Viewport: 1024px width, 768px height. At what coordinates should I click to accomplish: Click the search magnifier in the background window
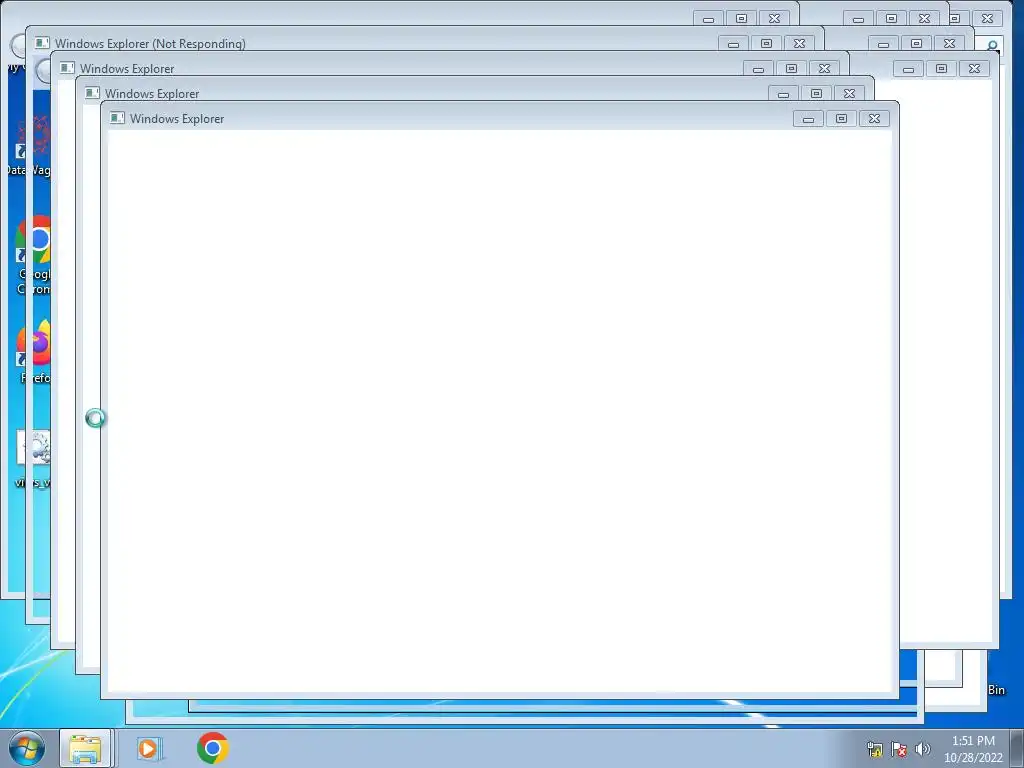[x=992, y=46]
